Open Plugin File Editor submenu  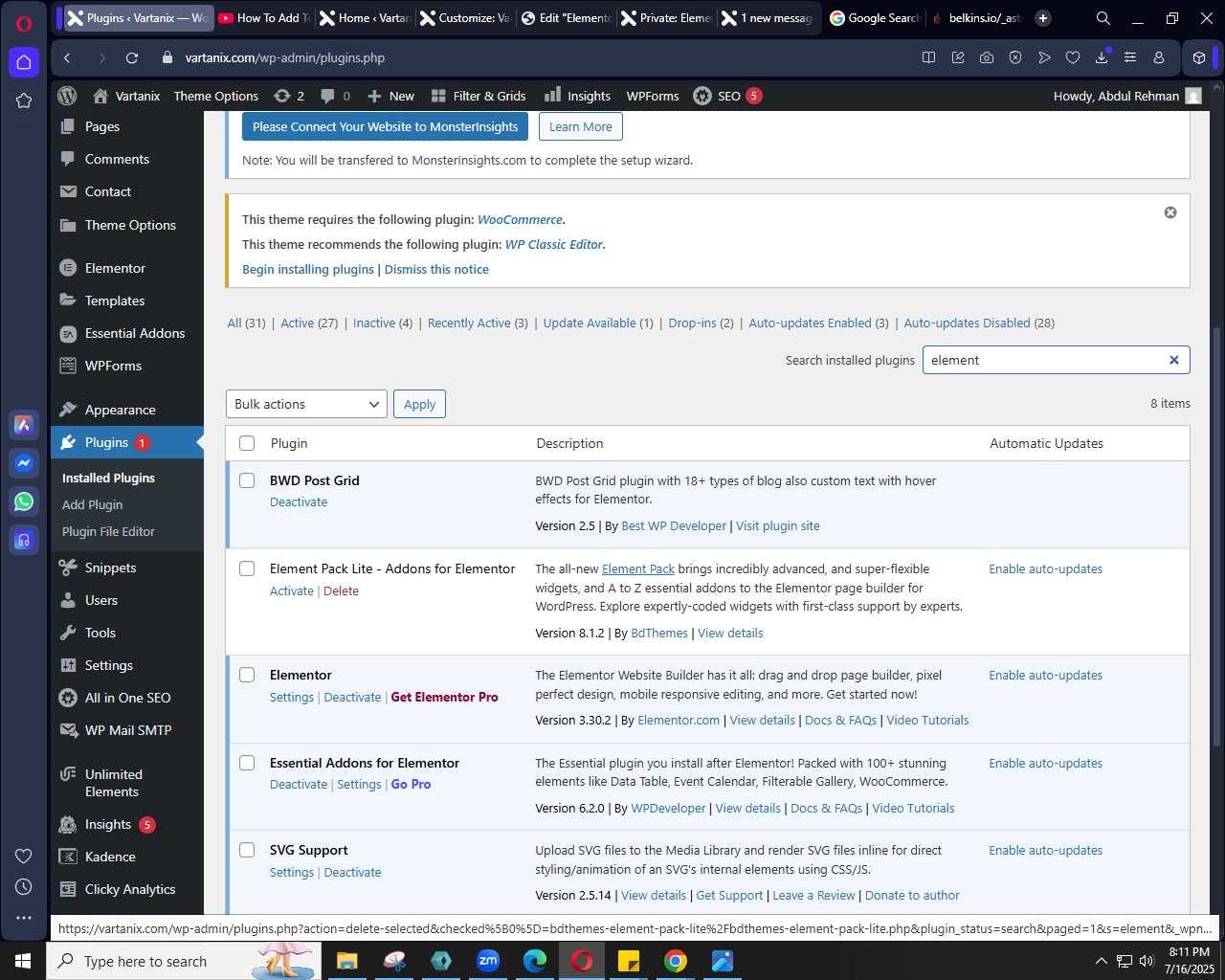click(x=108, y=531)
